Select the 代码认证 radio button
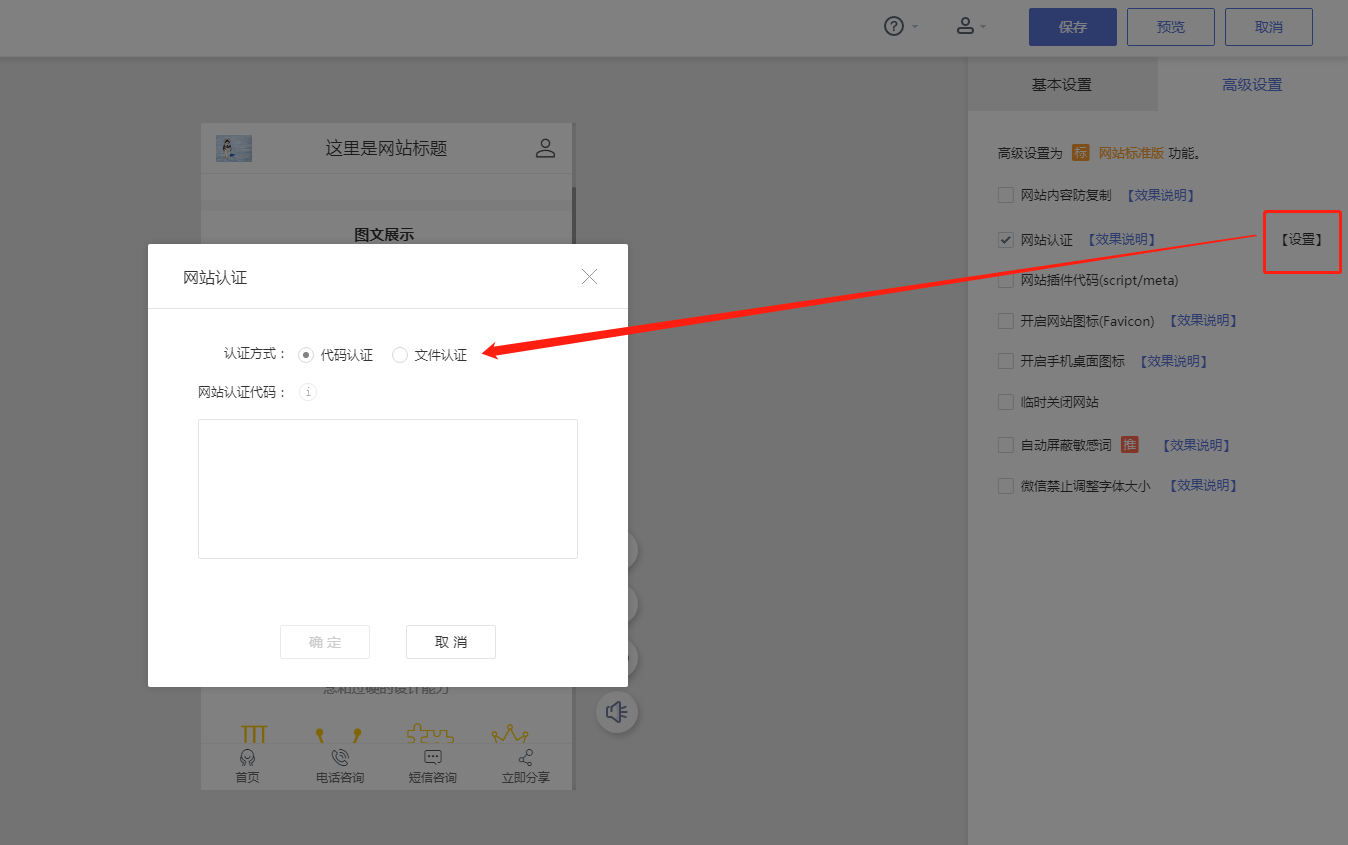The width and height of the screenshot is (1348, 845). [x=306, y=355]
